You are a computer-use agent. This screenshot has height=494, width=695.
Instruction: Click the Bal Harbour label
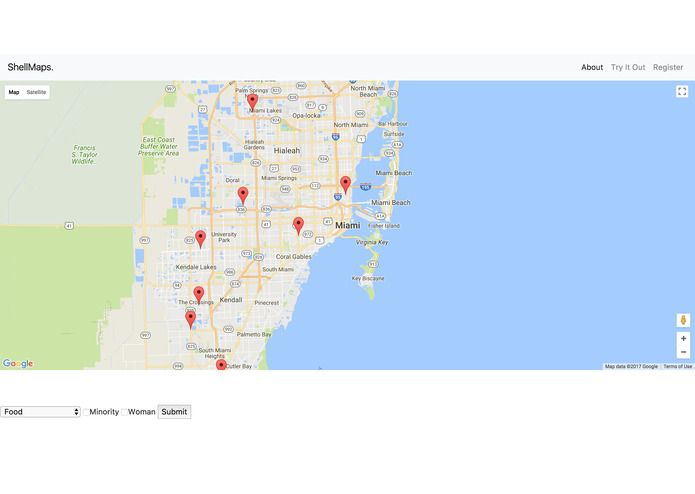tap(393, 124)
